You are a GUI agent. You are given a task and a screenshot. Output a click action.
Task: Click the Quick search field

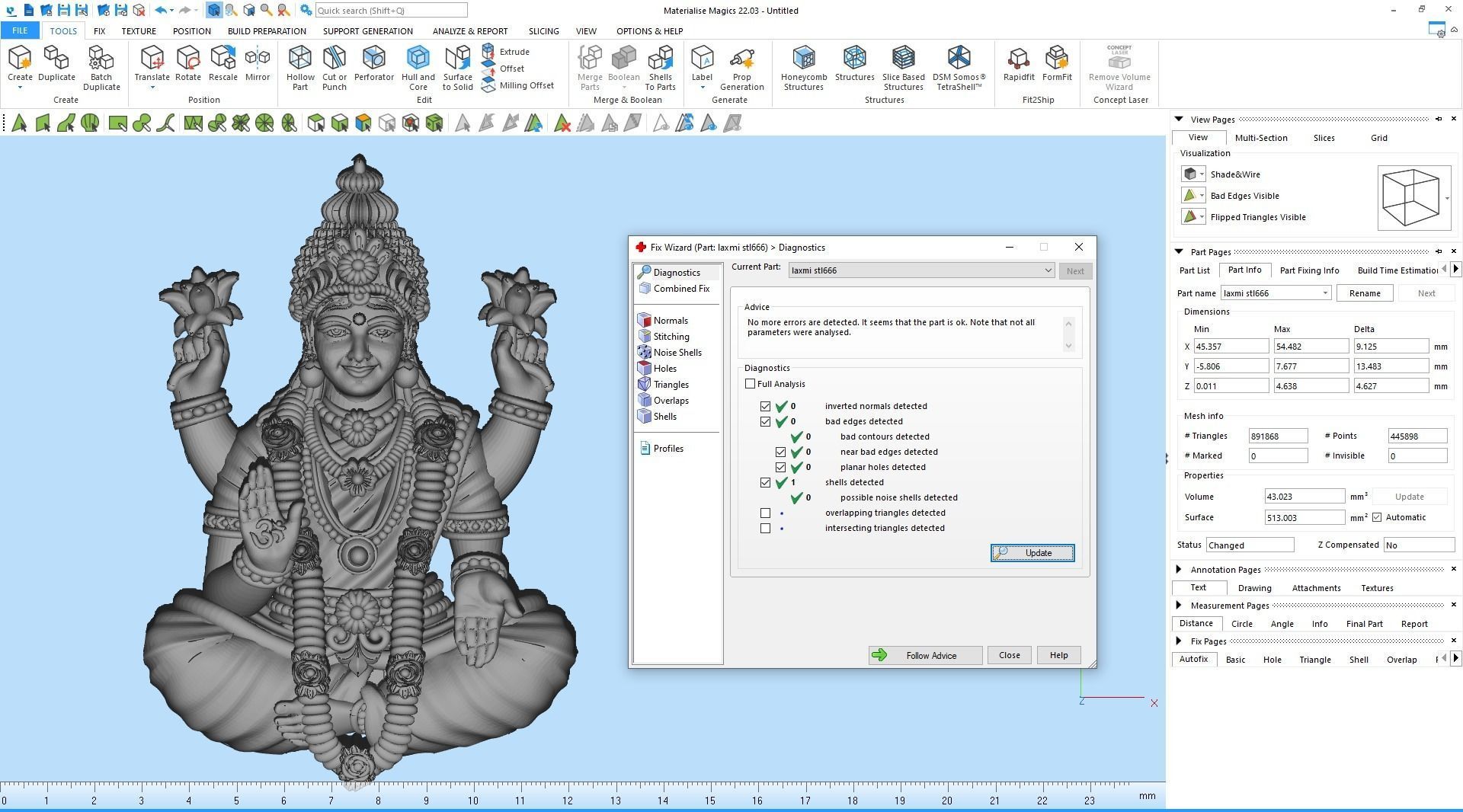[x=390, y=11]
